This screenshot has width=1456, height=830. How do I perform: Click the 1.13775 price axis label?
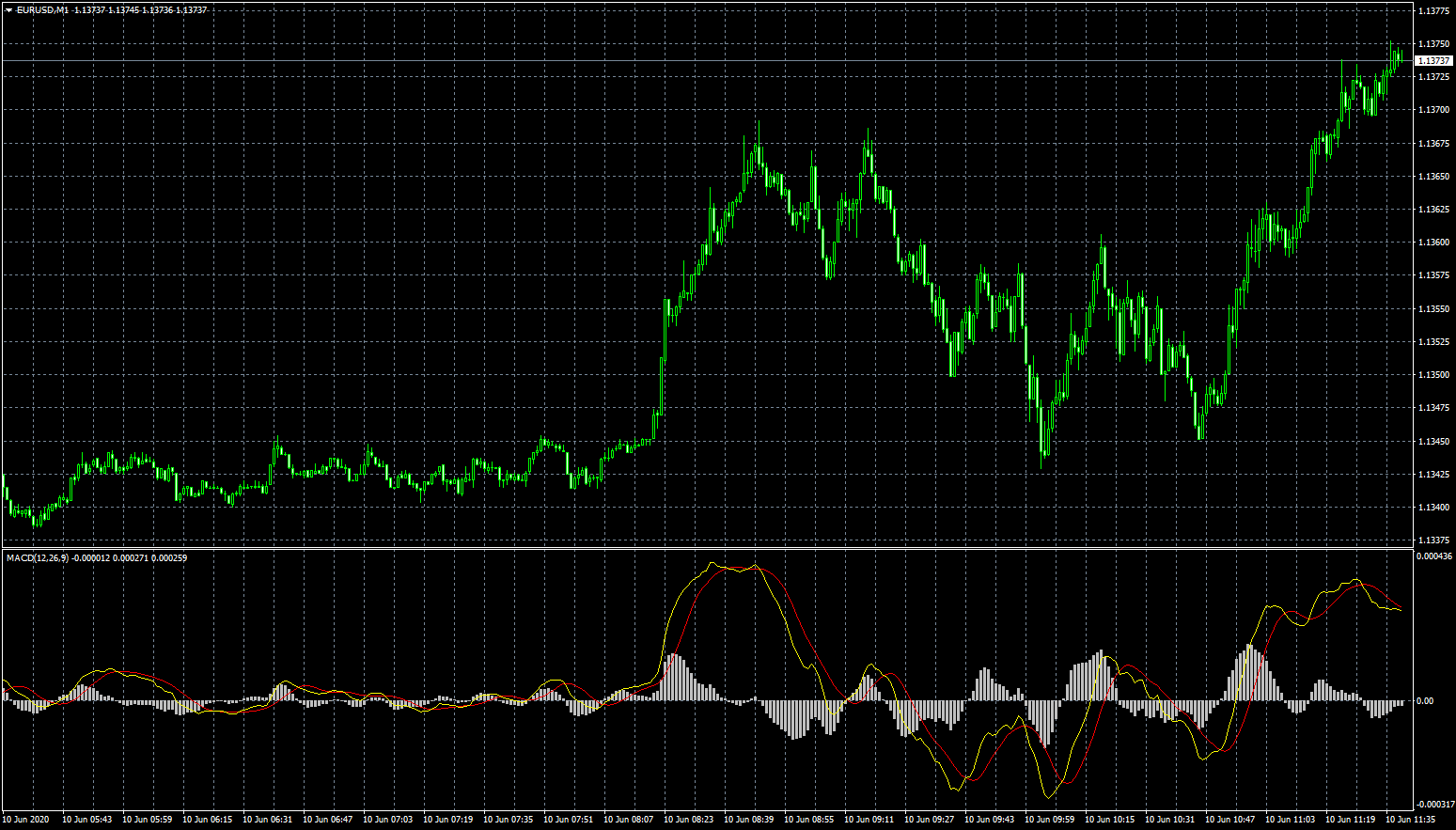tap(1433, 11)
